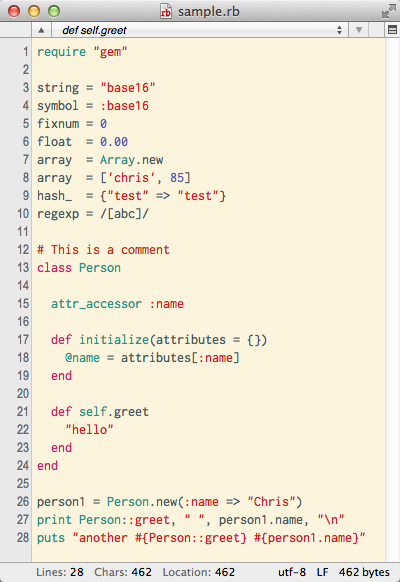The height and width of the screenshot is (582, 400).
Task: Click the sample.rb window title text
Action: 209,12
